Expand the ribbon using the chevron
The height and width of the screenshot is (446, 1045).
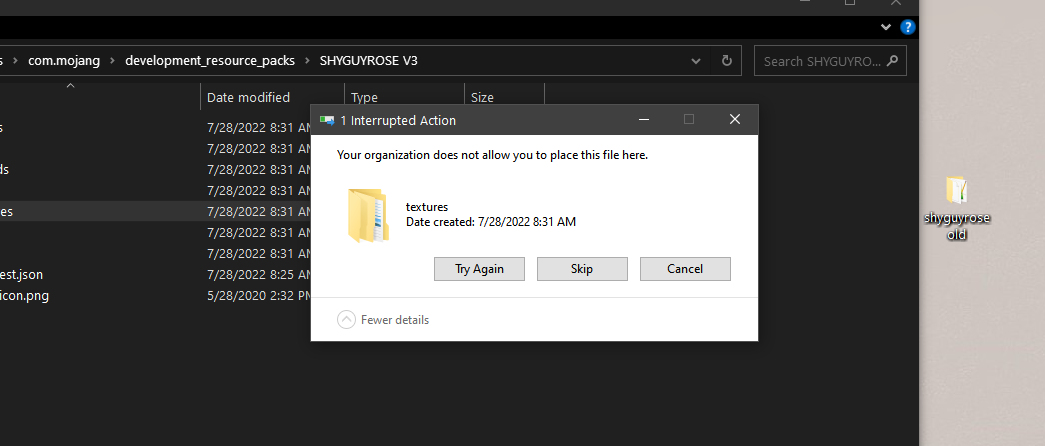886,27
